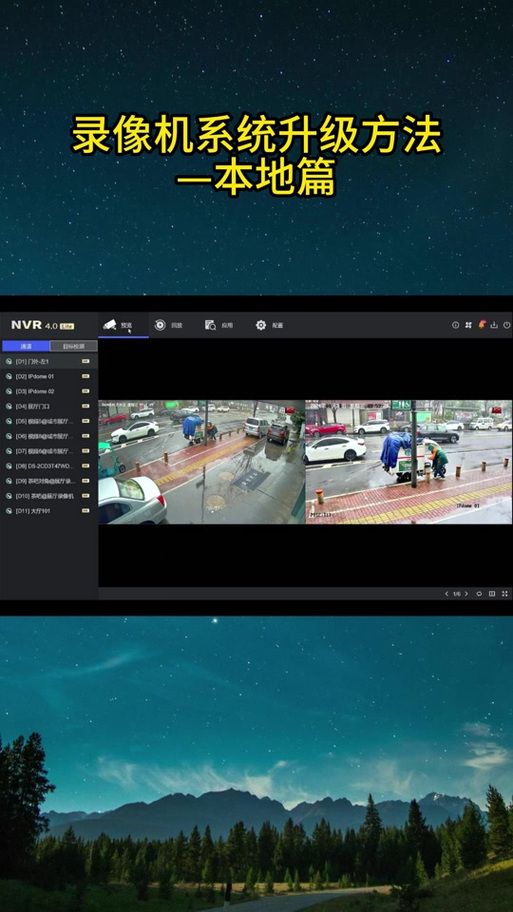Click the info circle icon in header
This screenshot has width=513, height=912.
click(x=455, y=325)
